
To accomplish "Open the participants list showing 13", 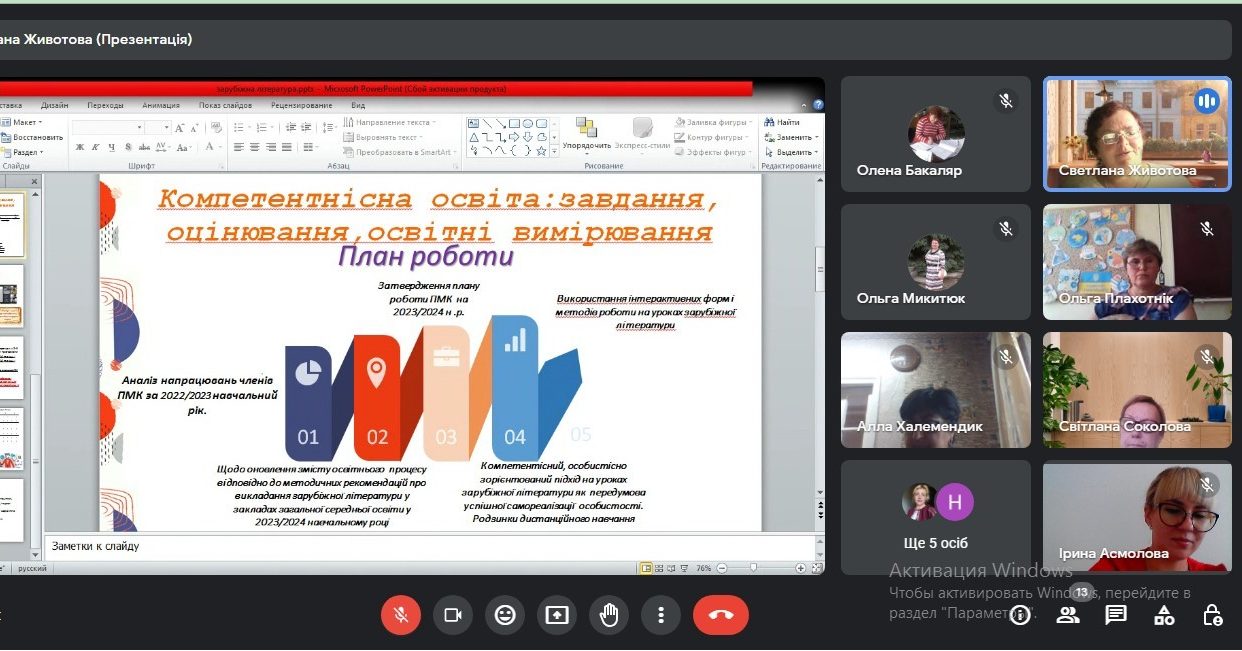I will click(1068, 615).
